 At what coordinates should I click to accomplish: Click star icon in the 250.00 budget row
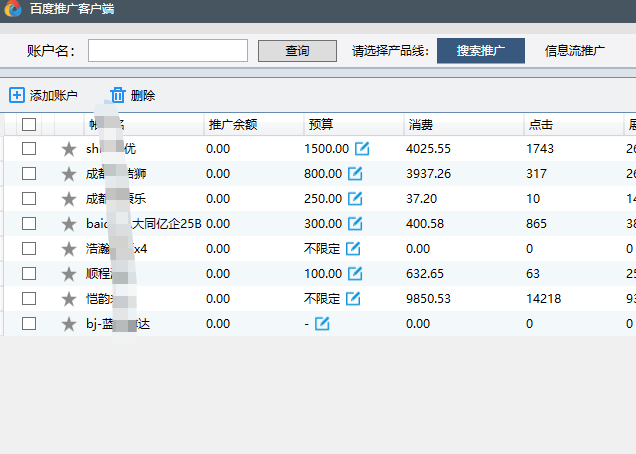click(69, 199)
